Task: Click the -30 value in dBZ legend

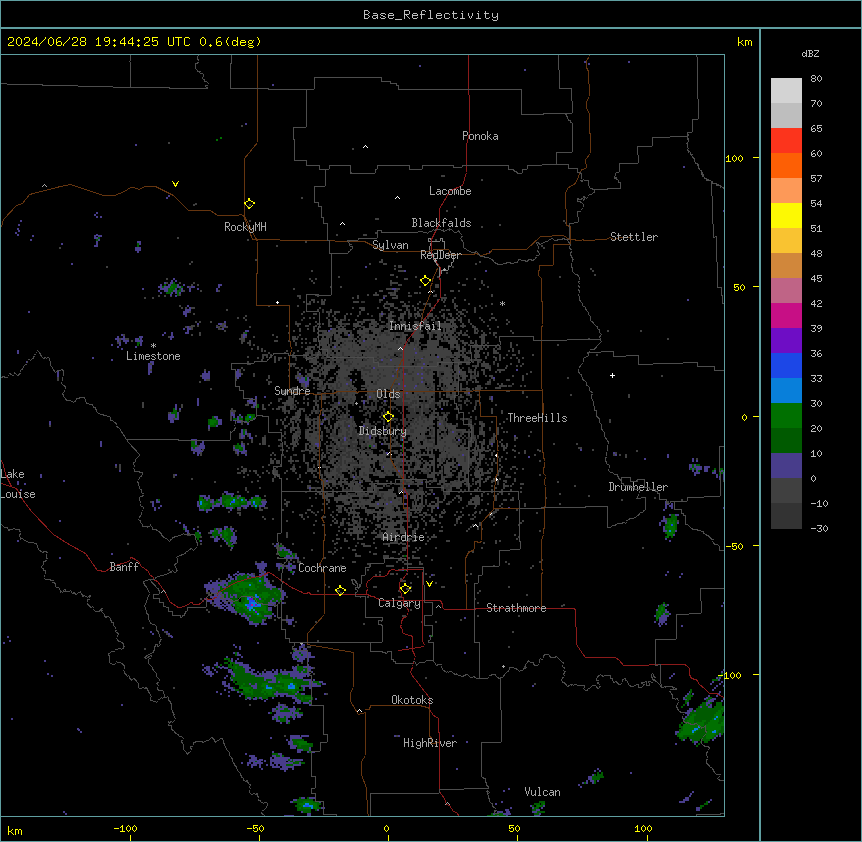Action: click(819, 528)
